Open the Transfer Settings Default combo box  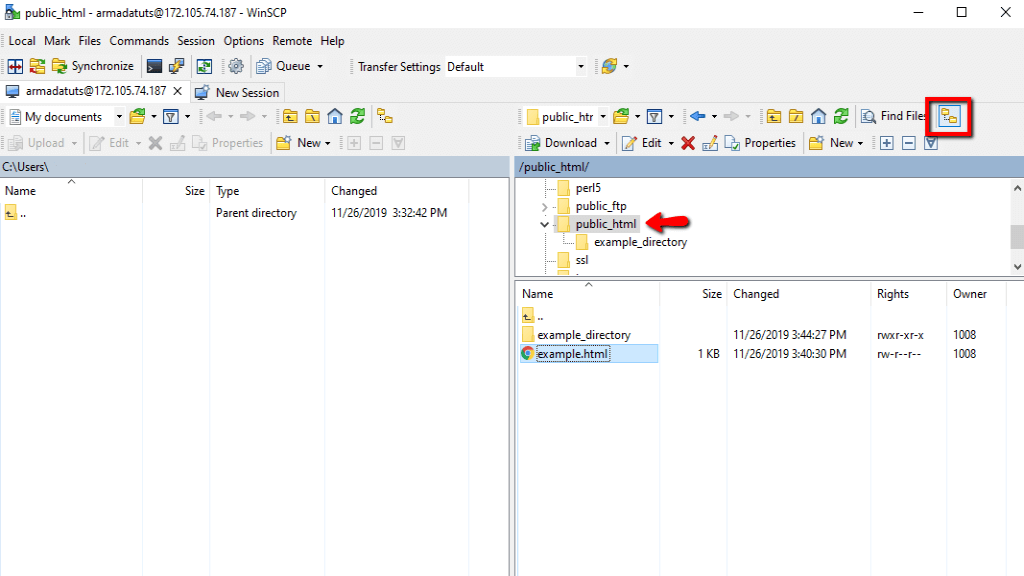(x=515, y=67)
